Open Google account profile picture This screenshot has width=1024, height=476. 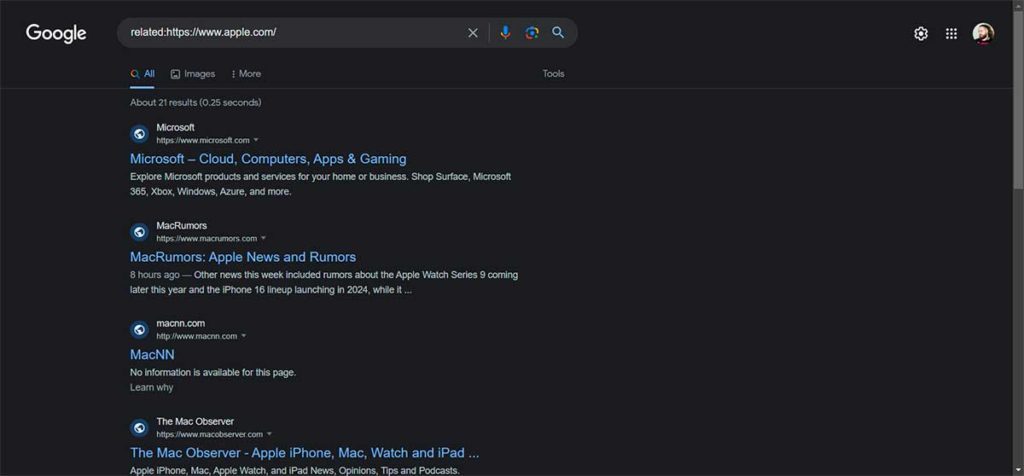(x=983, y=34)
